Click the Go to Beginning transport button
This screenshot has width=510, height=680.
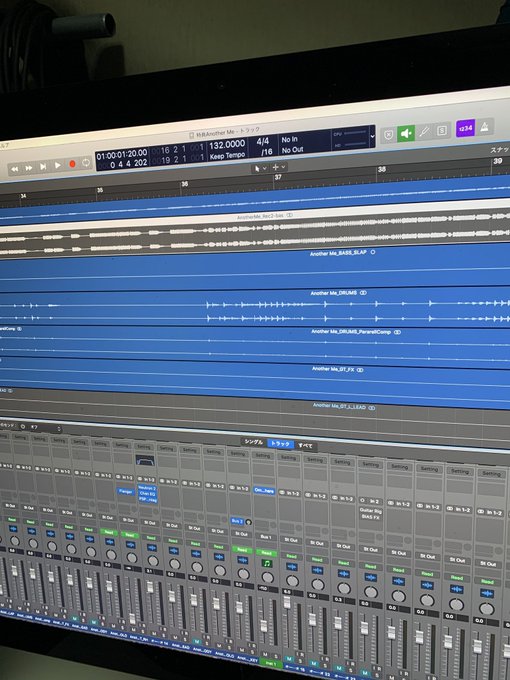tap(43, 167)
